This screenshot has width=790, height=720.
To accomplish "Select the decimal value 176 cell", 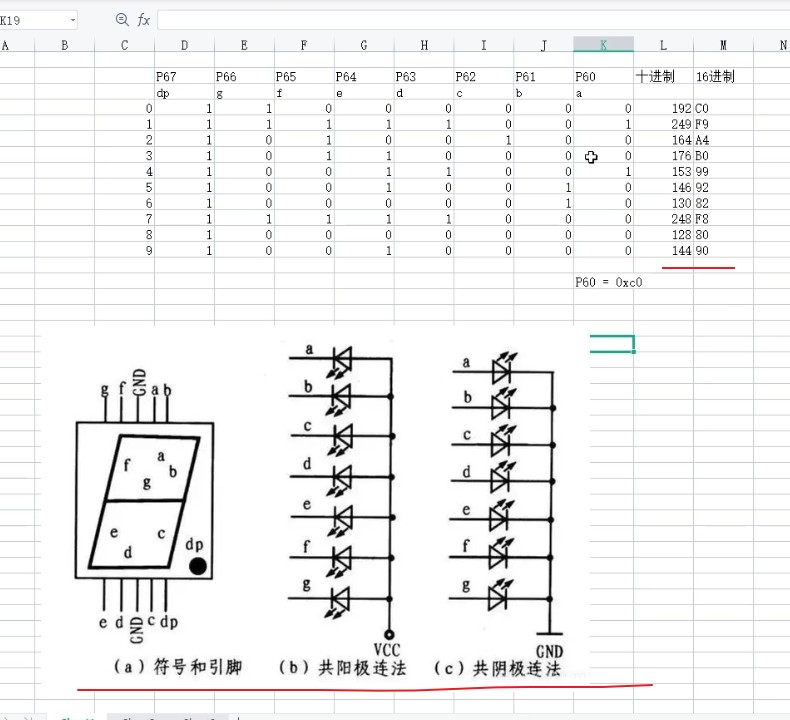I will pyautogui.click(x=664, y=156).
